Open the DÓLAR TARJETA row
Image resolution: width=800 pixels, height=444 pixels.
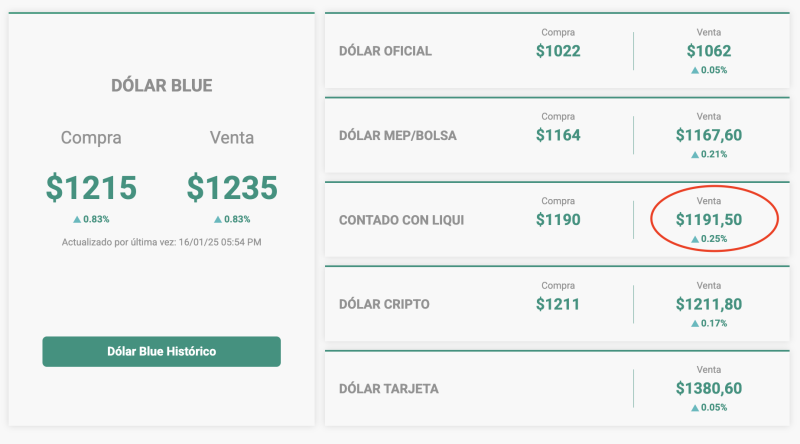[x=389, y=388]
